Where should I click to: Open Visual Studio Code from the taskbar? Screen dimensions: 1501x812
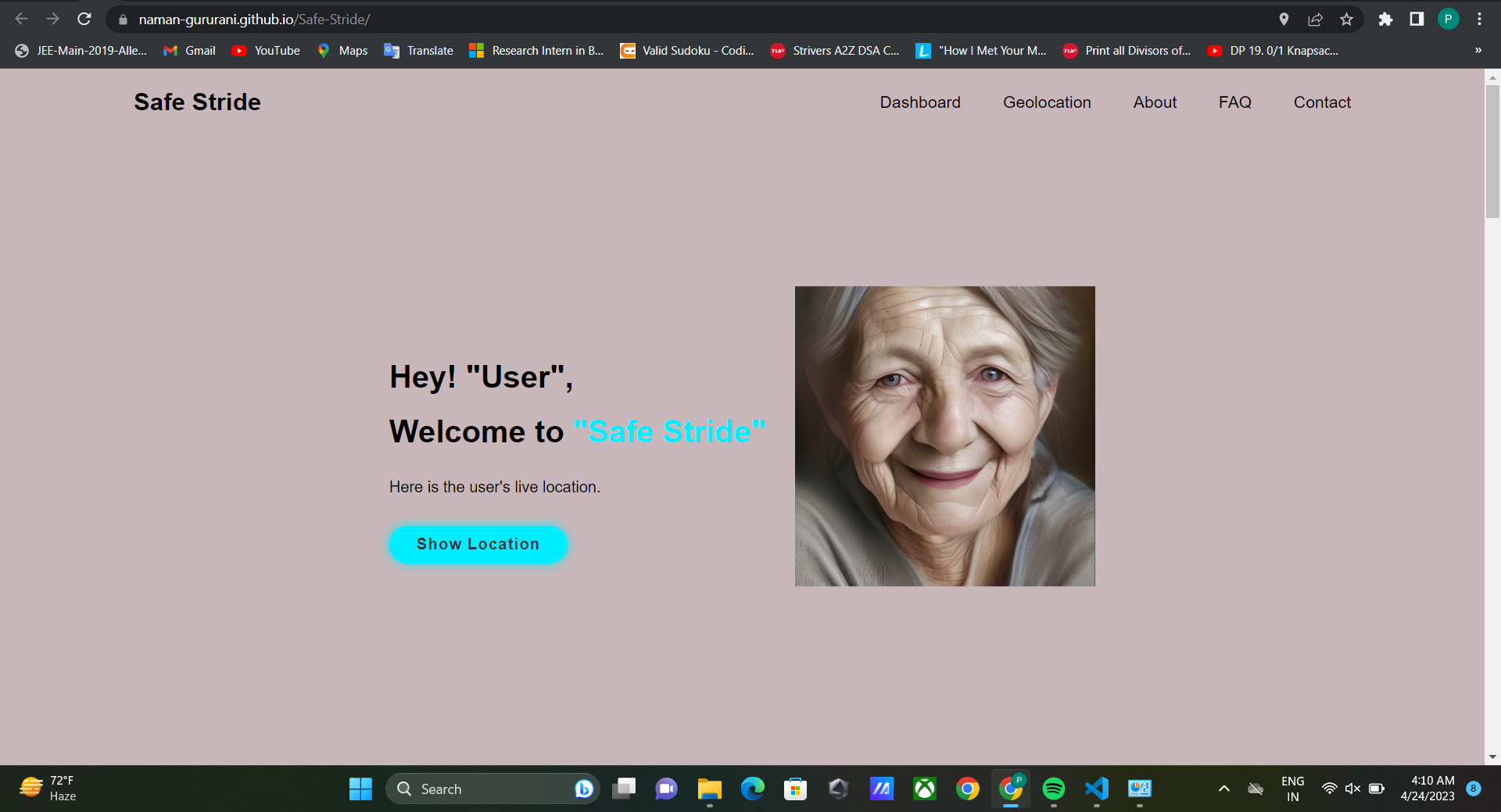[x=1096, y=789]
